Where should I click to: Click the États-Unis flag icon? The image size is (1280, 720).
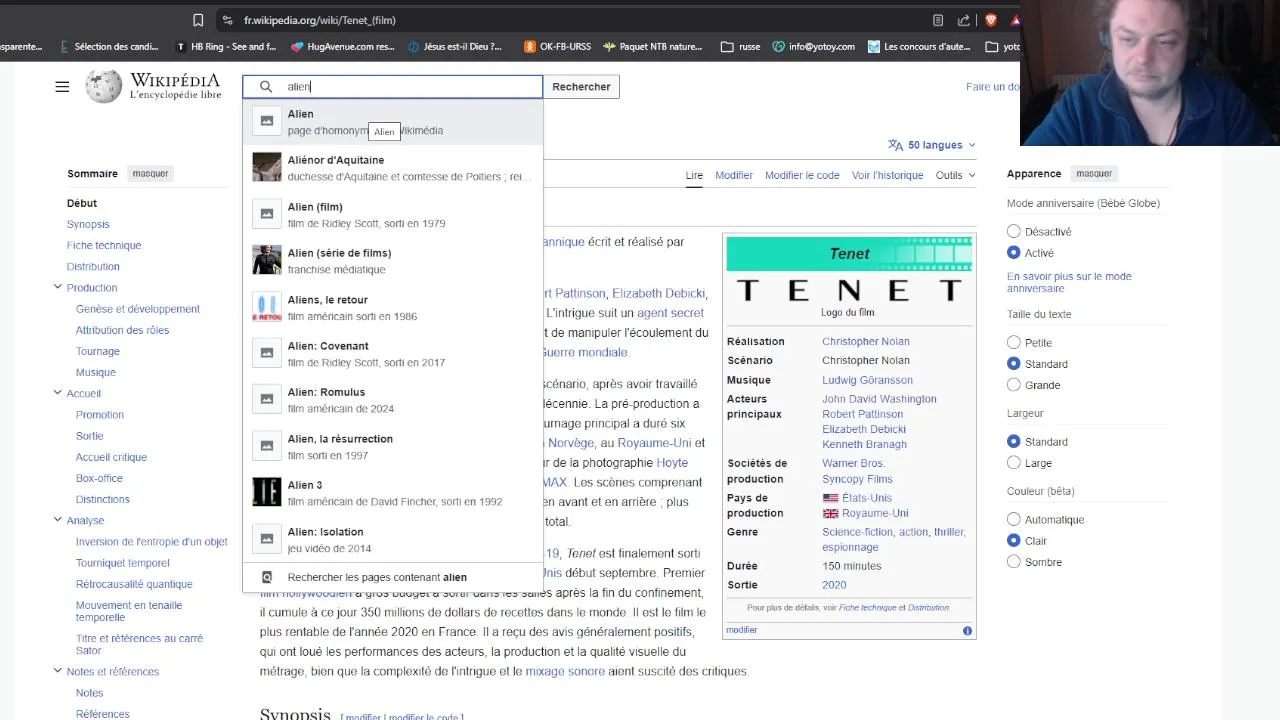pyautogui.click(x=830, y=498)
